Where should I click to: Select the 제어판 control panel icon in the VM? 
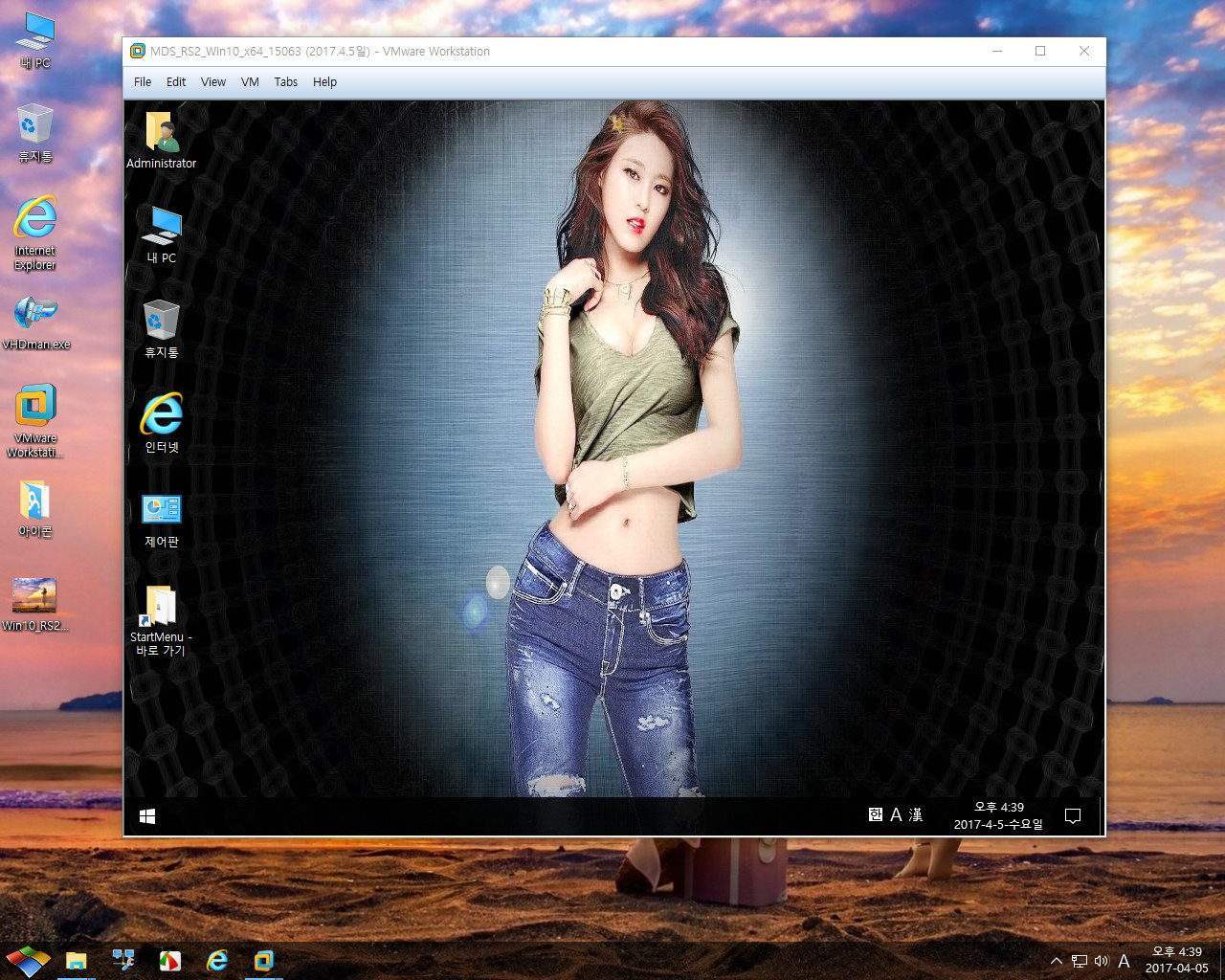pyautogui.click(x=161, y=522)
